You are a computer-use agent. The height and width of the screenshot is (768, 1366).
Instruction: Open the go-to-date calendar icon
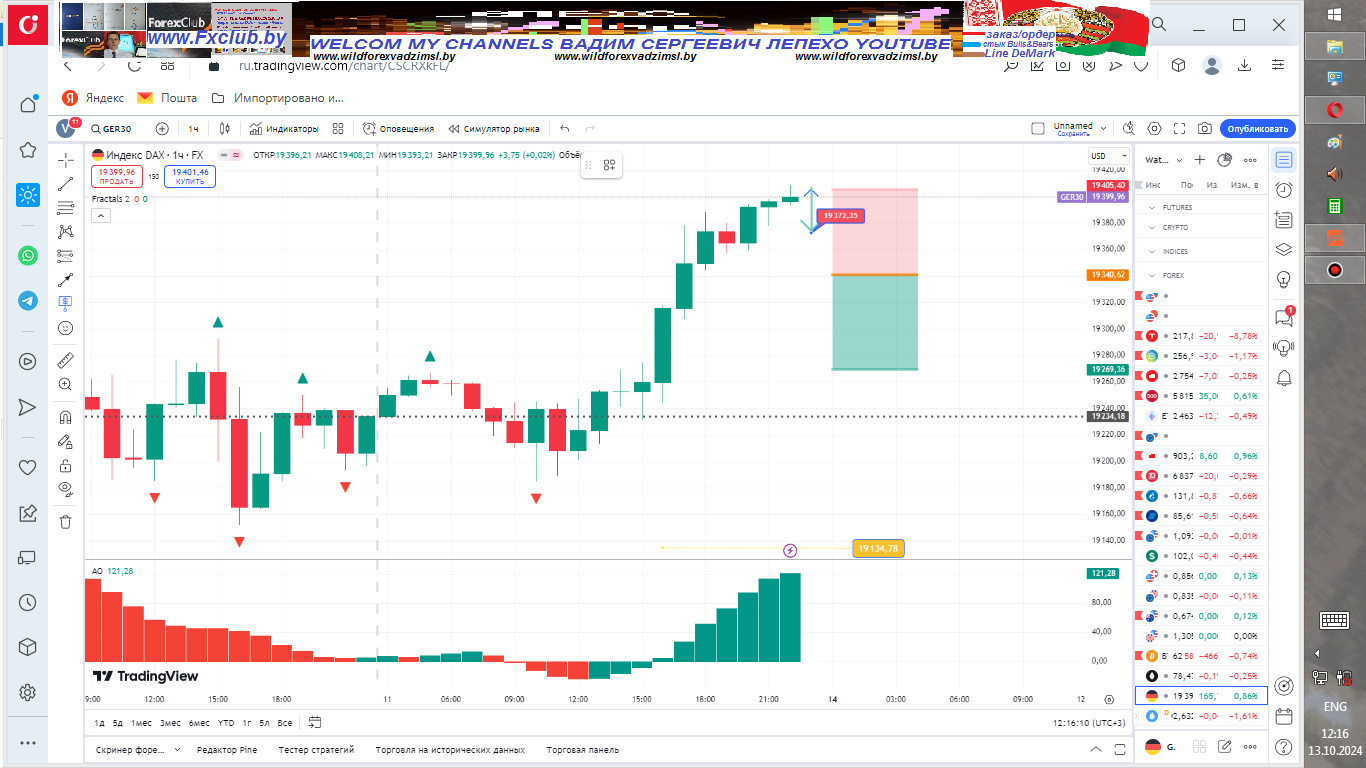pyautogui.click(x=315, y=722)
